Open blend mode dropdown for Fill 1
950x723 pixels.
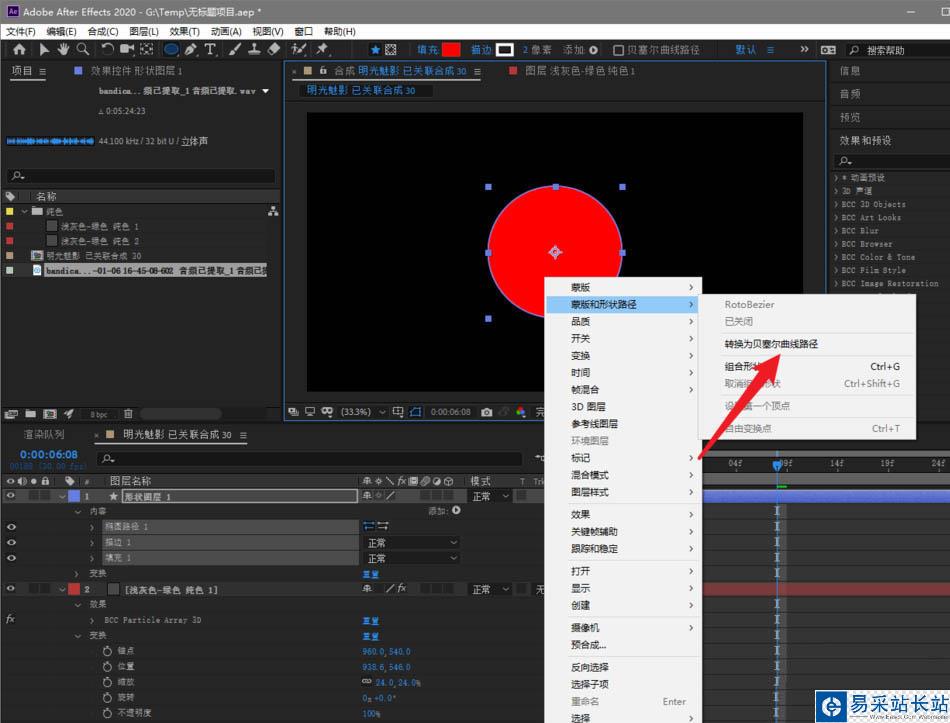411,559
